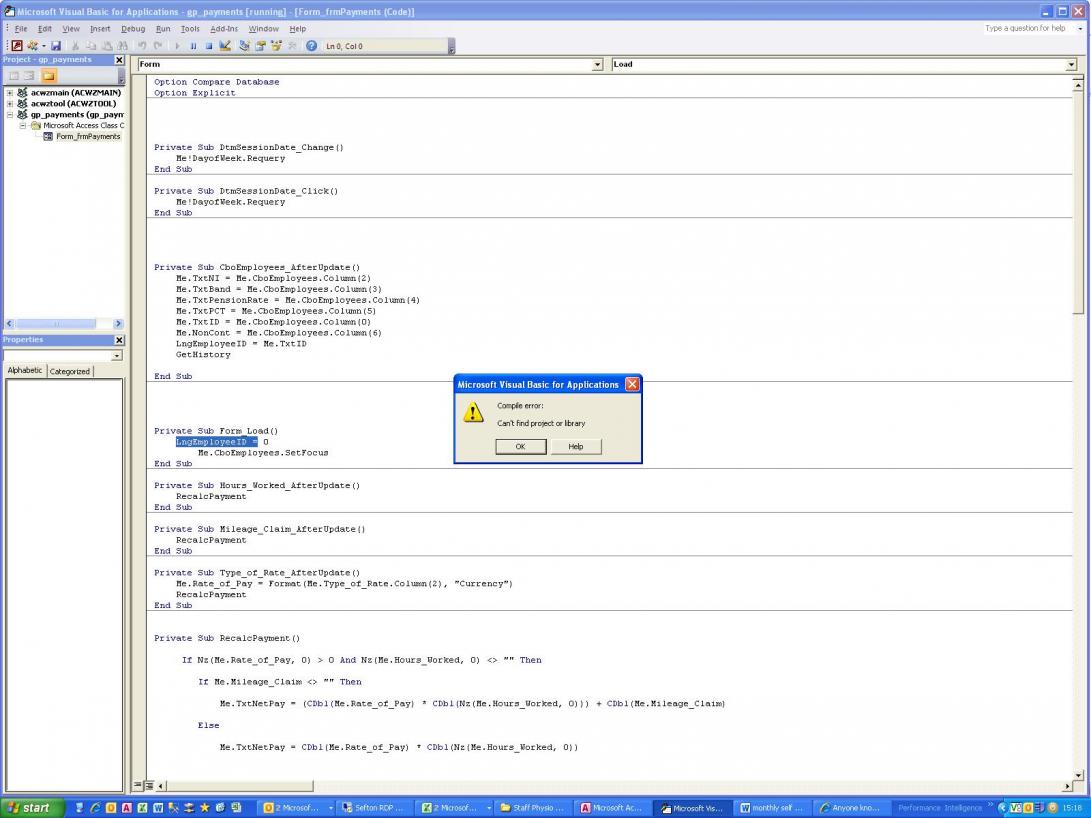Click the Project pane horizontal scrollbar thumb

click(55, 323)
